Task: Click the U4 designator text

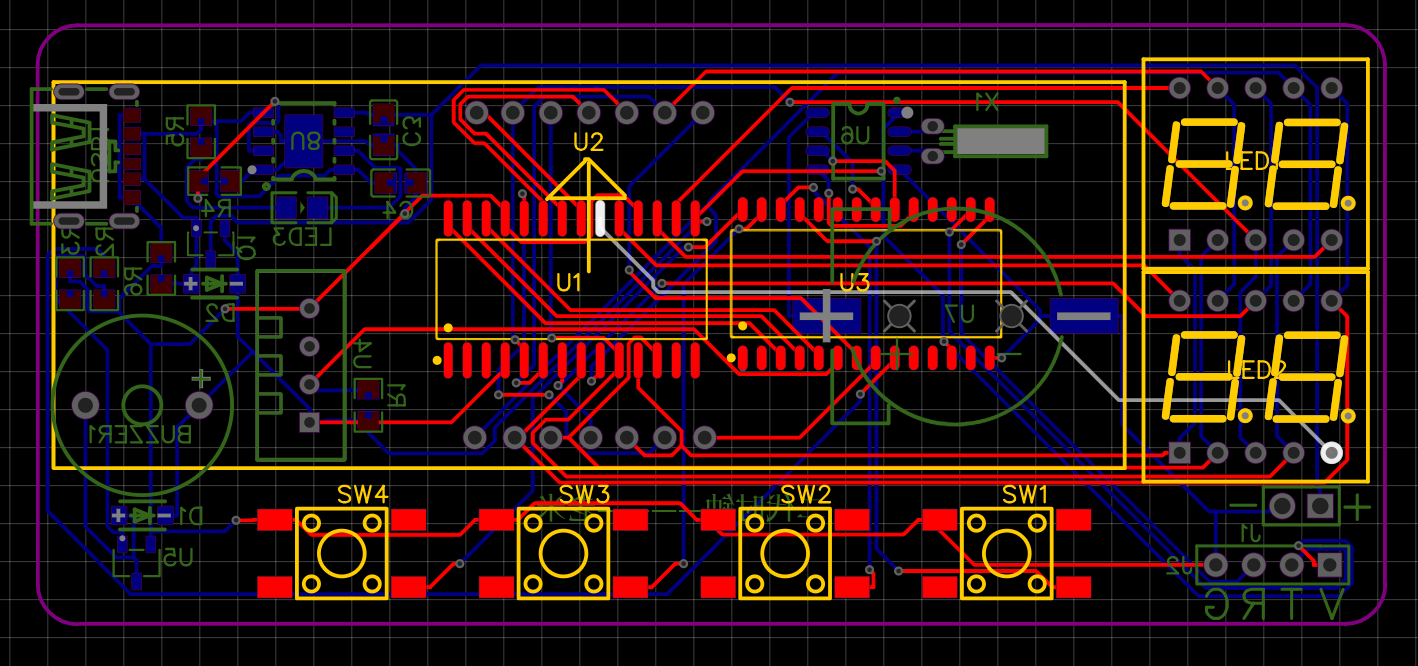Action: point(363,352)
